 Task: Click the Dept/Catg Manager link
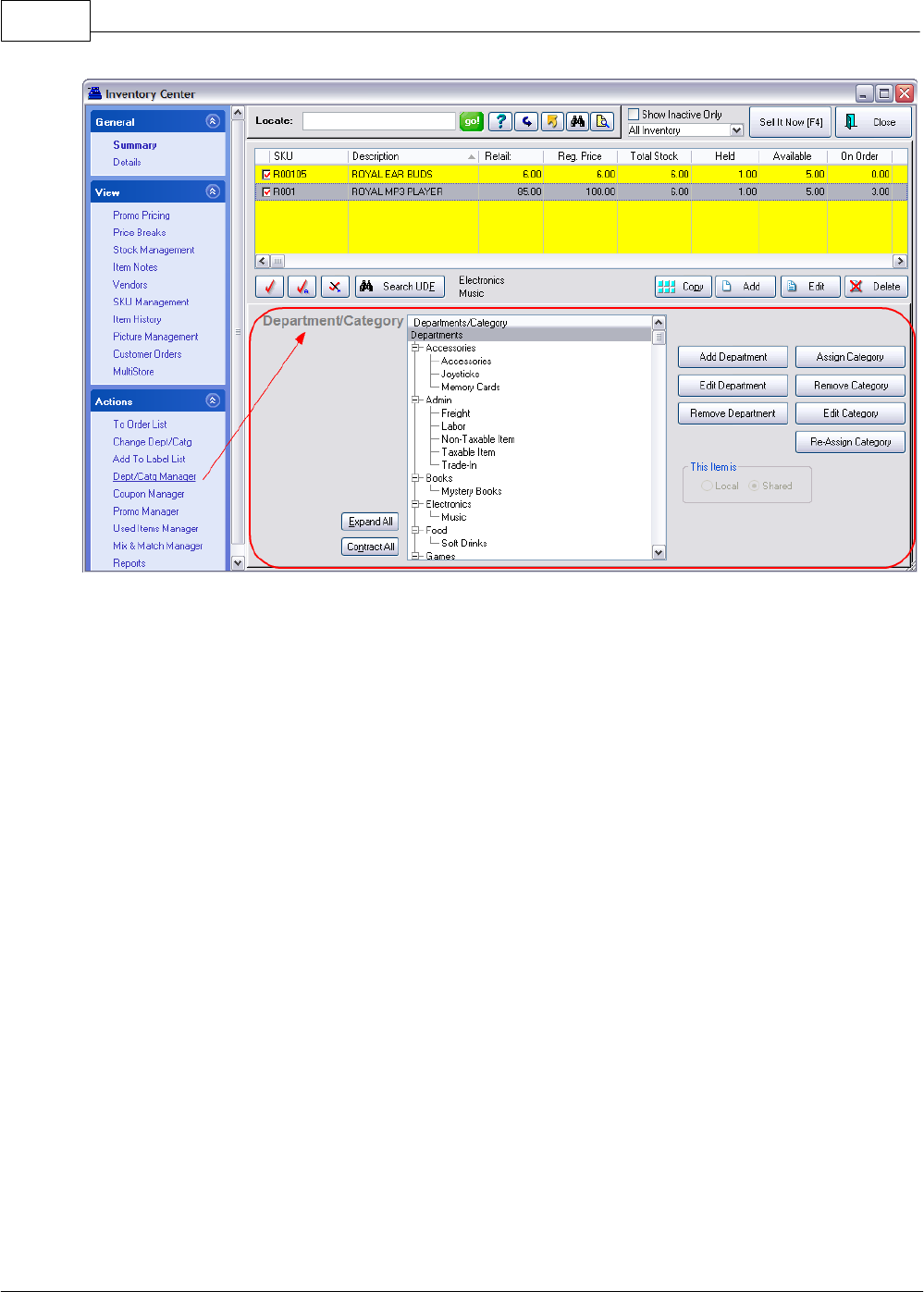[x=154, y=476]
